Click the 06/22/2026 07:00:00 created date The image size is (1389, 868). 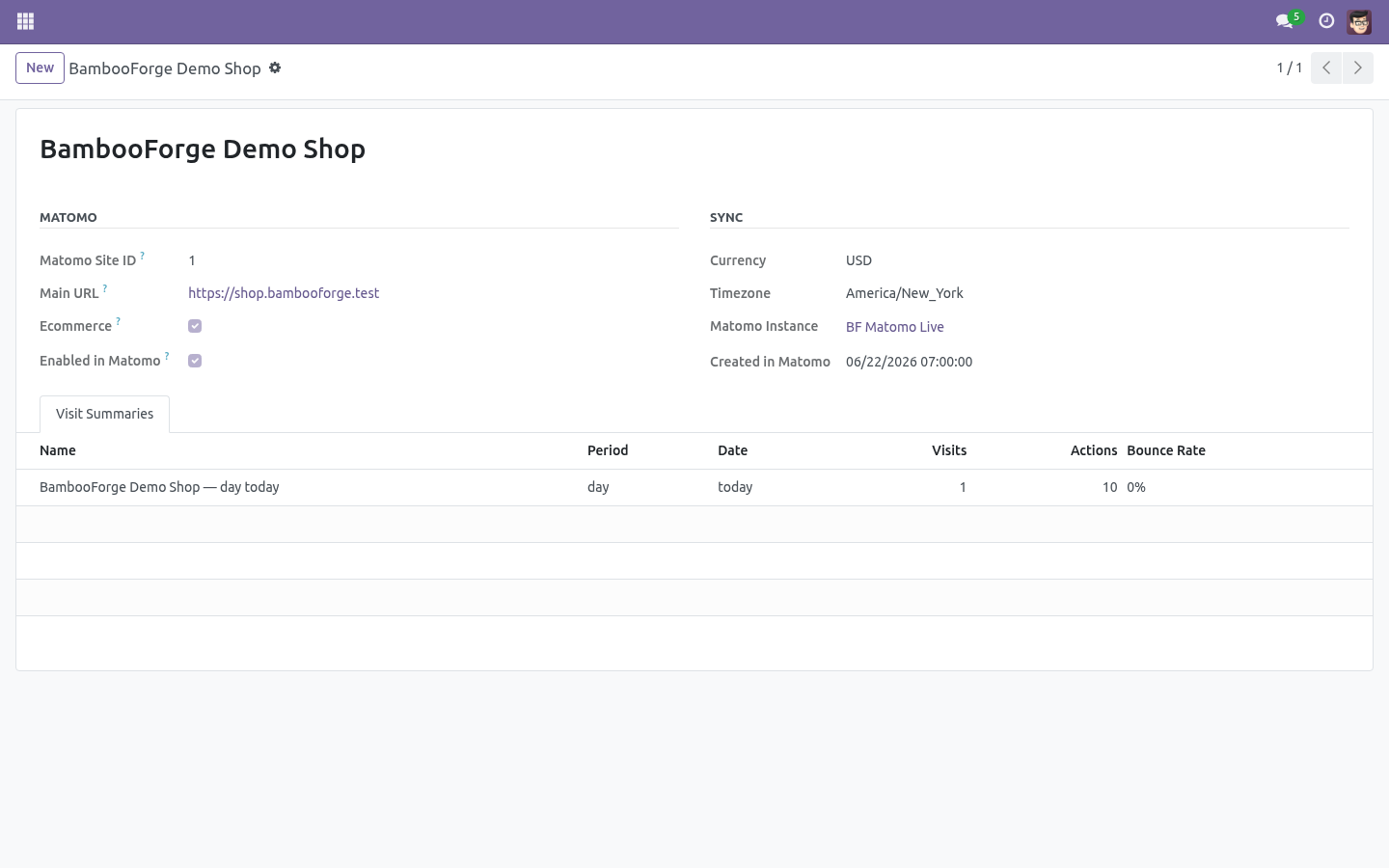(909, 362)
